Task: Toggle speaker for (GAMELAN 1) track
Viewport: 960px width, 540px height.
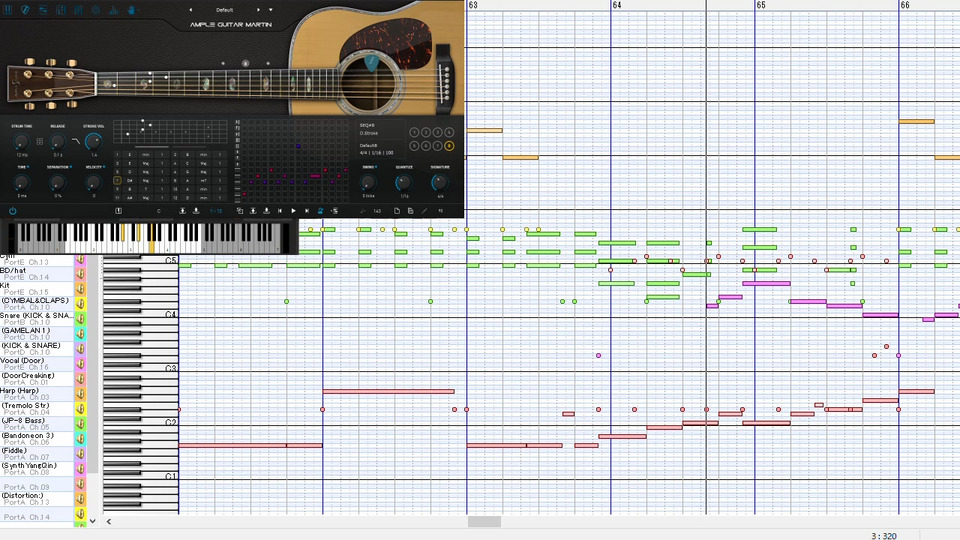Action: click(80, 334)
